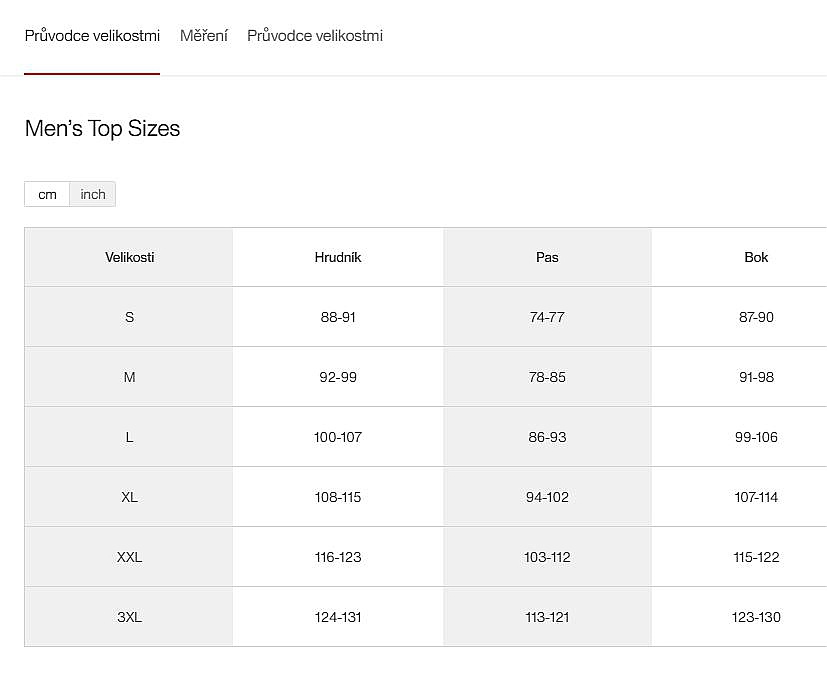
Task: Switch units to cm
Action: tap(47, 194)
